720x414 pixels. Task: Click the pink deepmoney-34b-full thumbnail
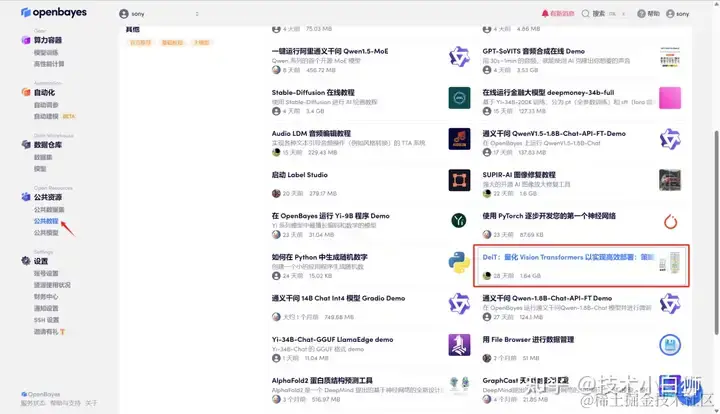[670, 98]
